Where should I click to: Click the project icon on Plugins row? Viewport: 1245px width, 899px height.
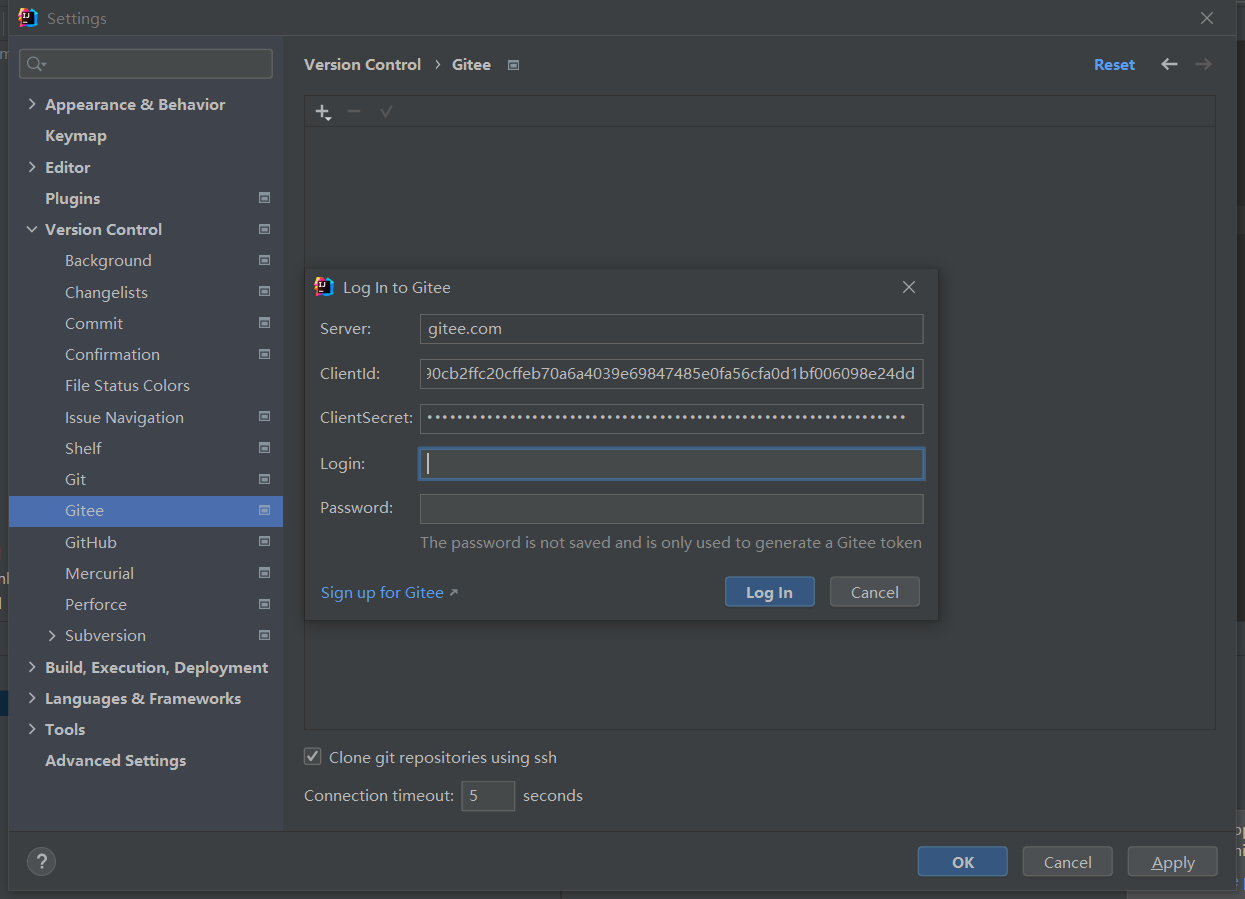click(x=264, y=198)
